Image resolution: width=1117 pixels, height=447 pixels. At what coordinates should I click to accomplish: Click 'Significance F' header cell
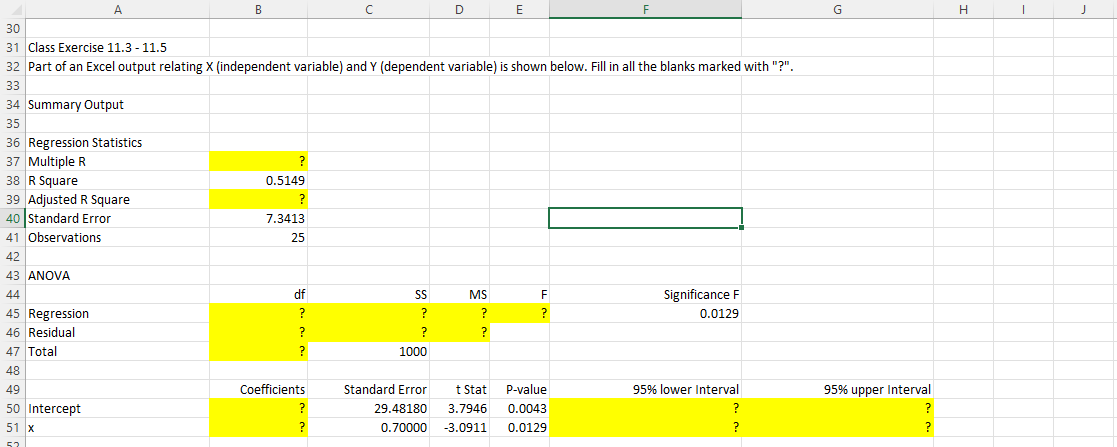pos(645,294)
